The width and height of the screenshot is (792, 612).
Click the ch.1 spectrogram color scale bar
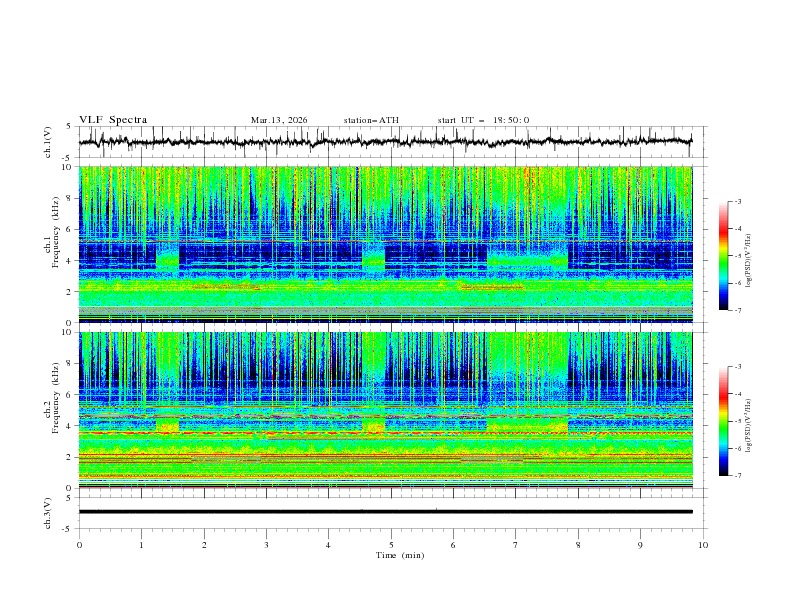point(723,256)
